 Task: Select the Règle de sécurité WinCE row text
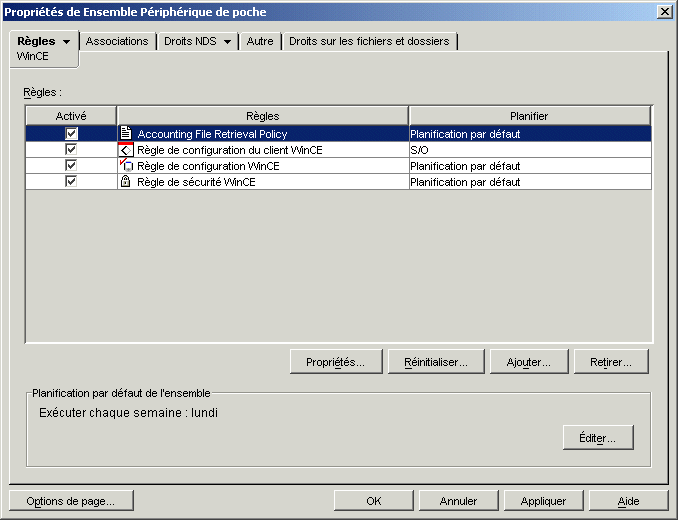196,182
